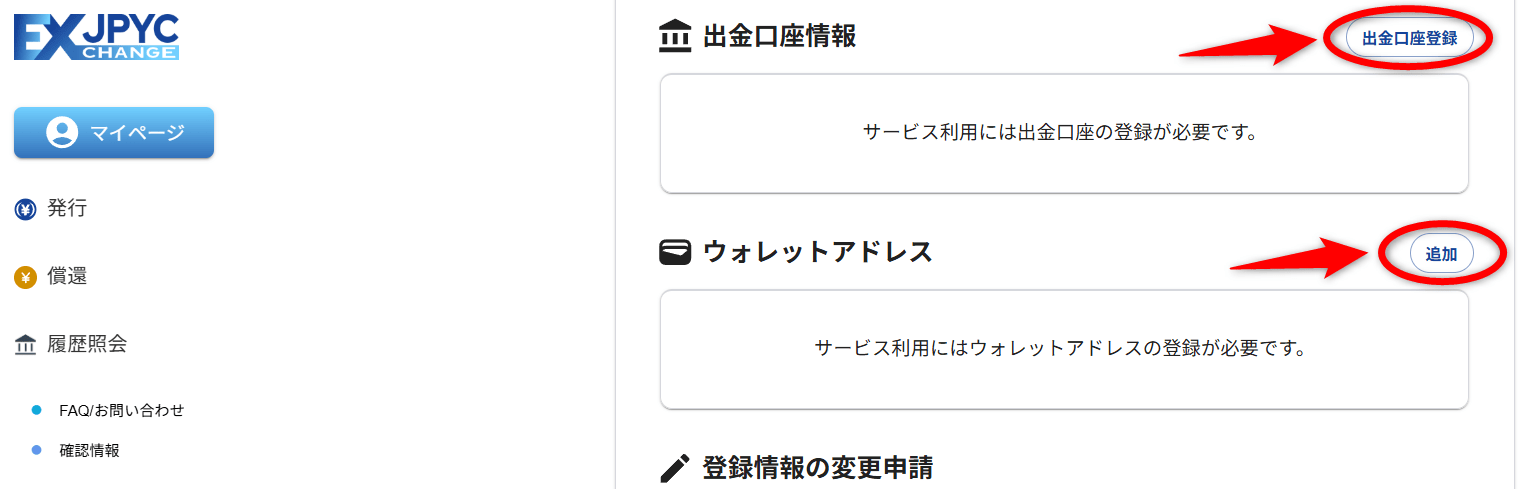Click the gold yen icon beside 償還
1526x489 pixels.
click(x=26, y=278)
